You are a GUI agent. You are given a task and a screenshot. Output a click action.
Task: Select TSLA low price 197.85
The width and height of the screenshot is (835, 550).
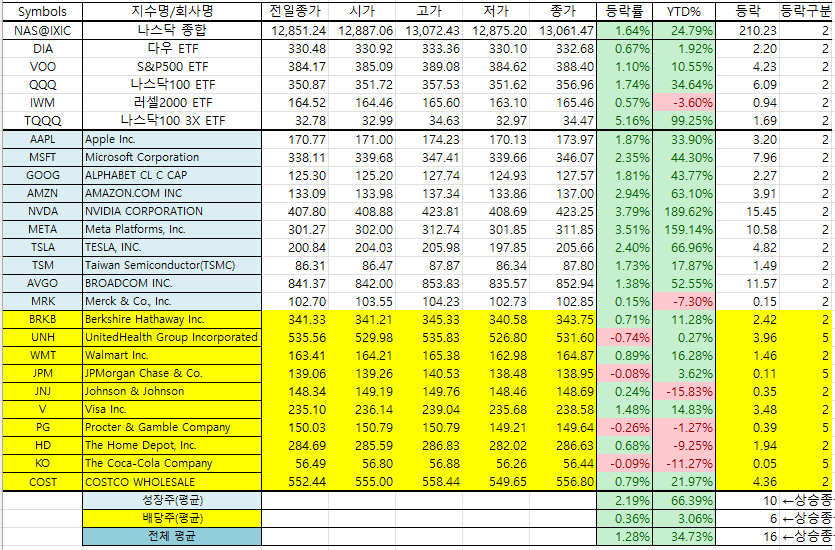pos(496,248)
